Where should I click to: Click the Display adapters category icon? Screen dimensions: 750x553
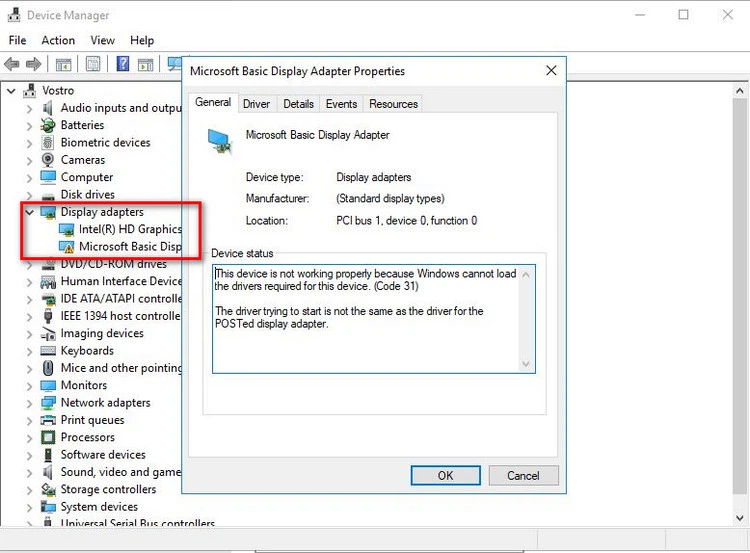[x=48, y=212]
